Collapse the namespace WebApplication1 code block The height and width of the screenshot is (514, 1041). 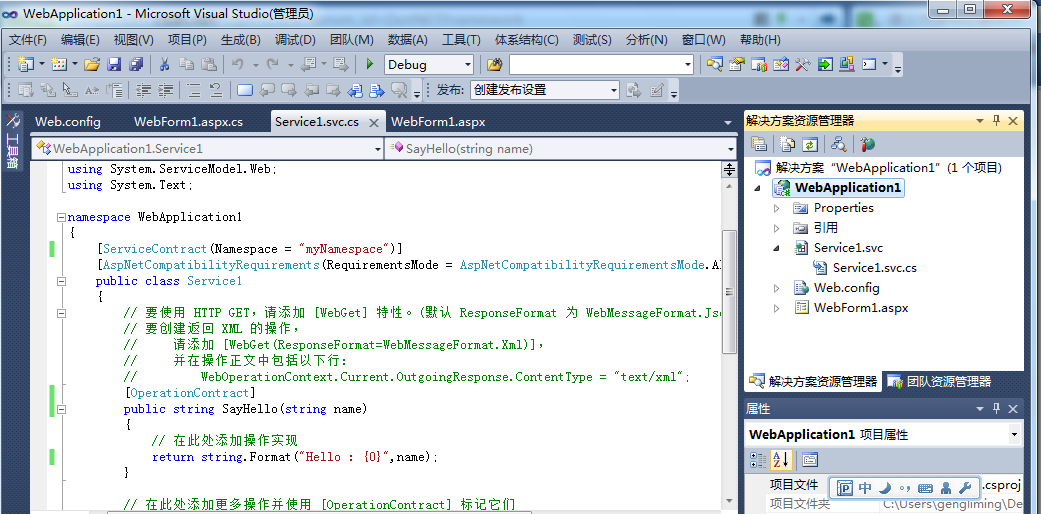[62, 216]
